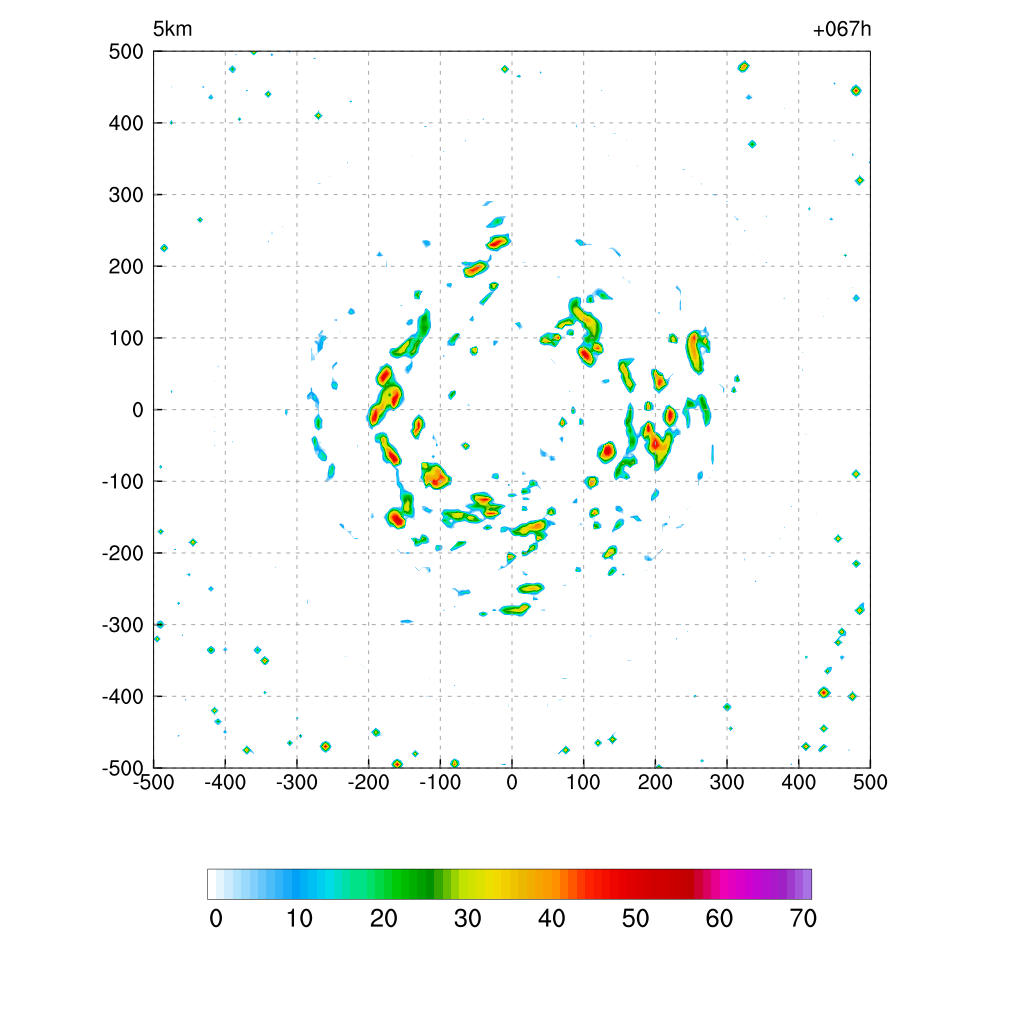This screenshot has width=1024, height=1024.
Task: Pick the x-axis tick label 500
Action: click(x=870, y=782)
